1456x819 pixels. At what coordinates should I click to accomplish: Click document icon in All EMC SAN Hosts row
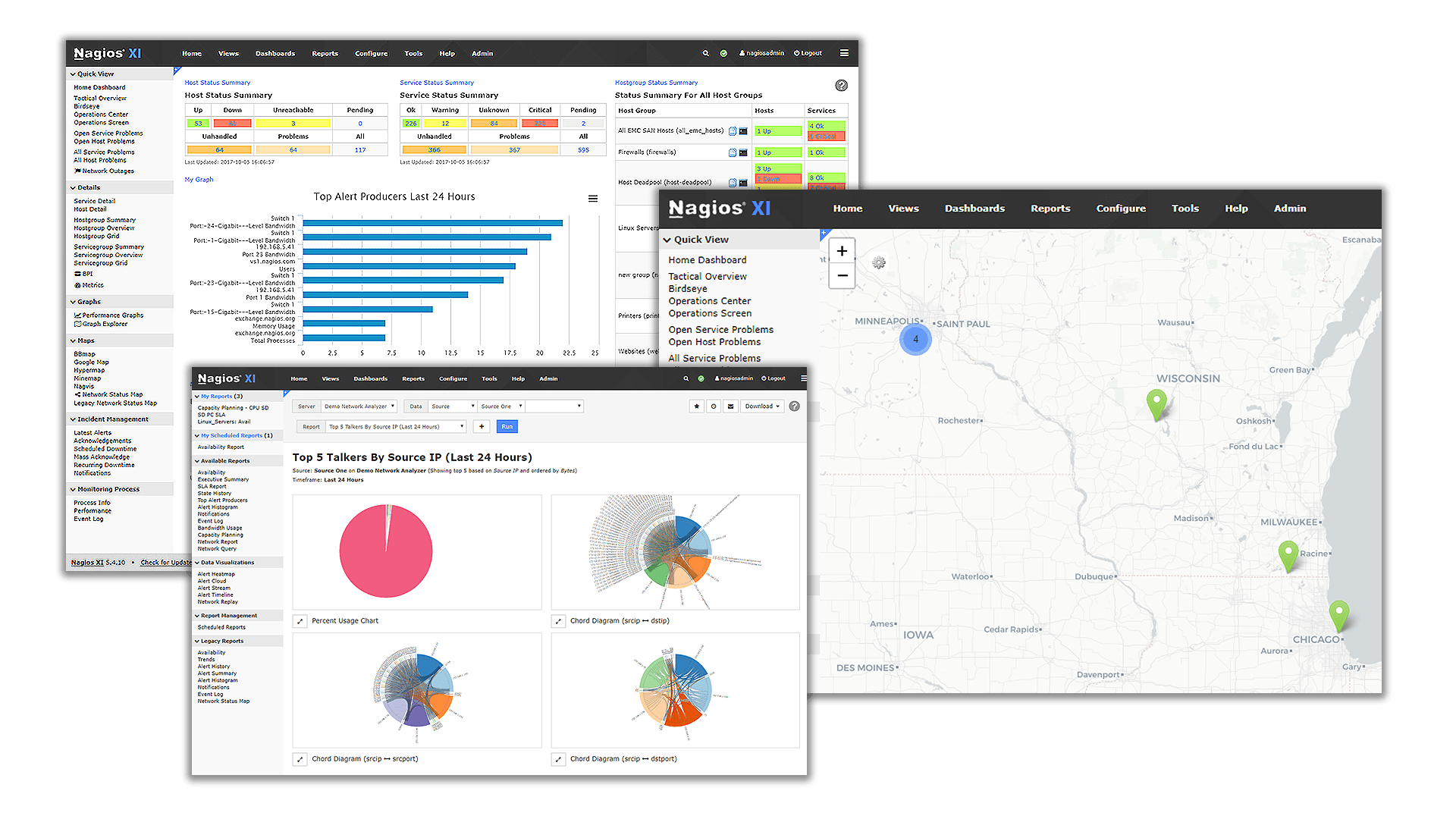click(733, 131)
